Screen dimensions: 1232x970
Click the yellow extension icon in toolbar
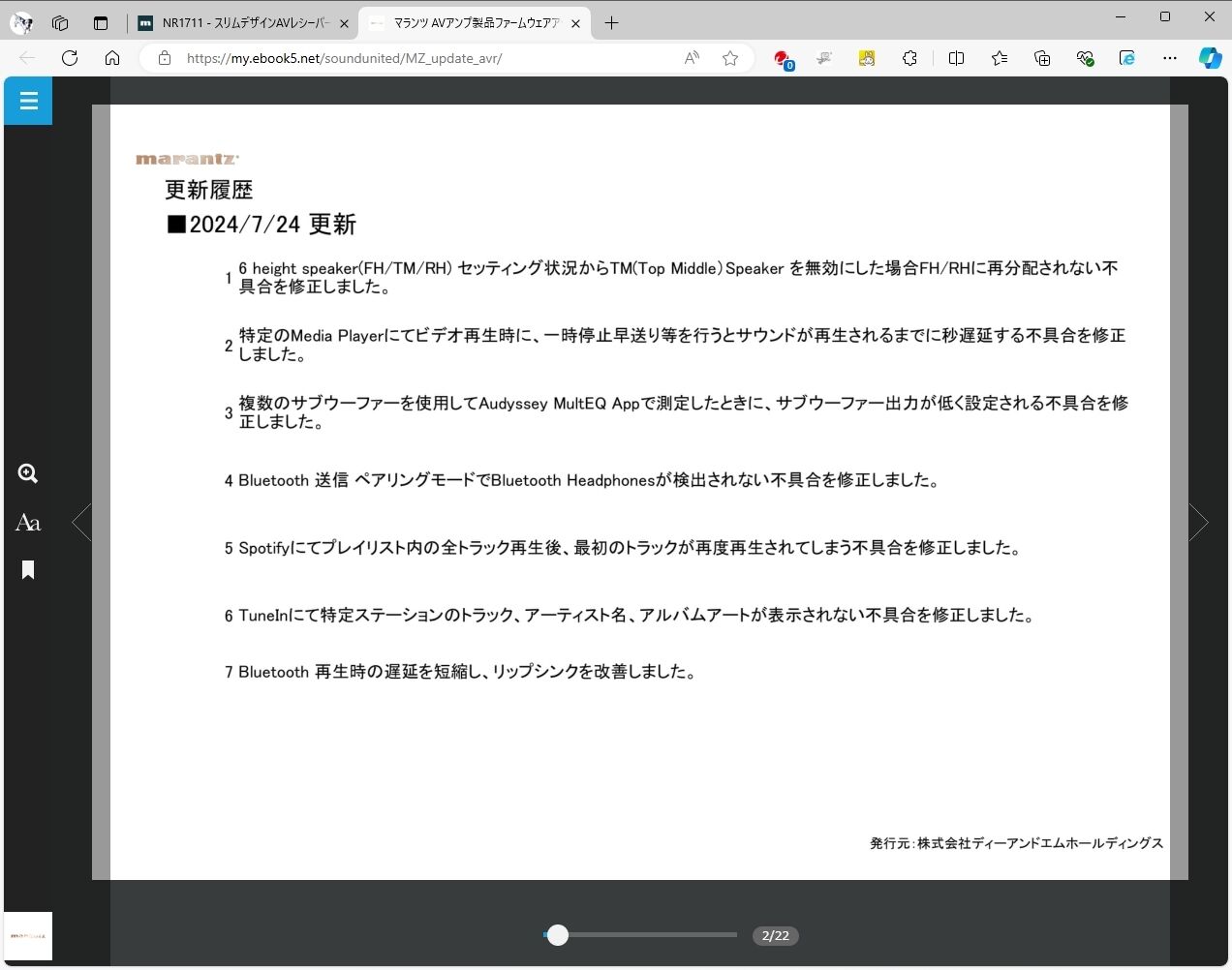[x=867, y=58]
